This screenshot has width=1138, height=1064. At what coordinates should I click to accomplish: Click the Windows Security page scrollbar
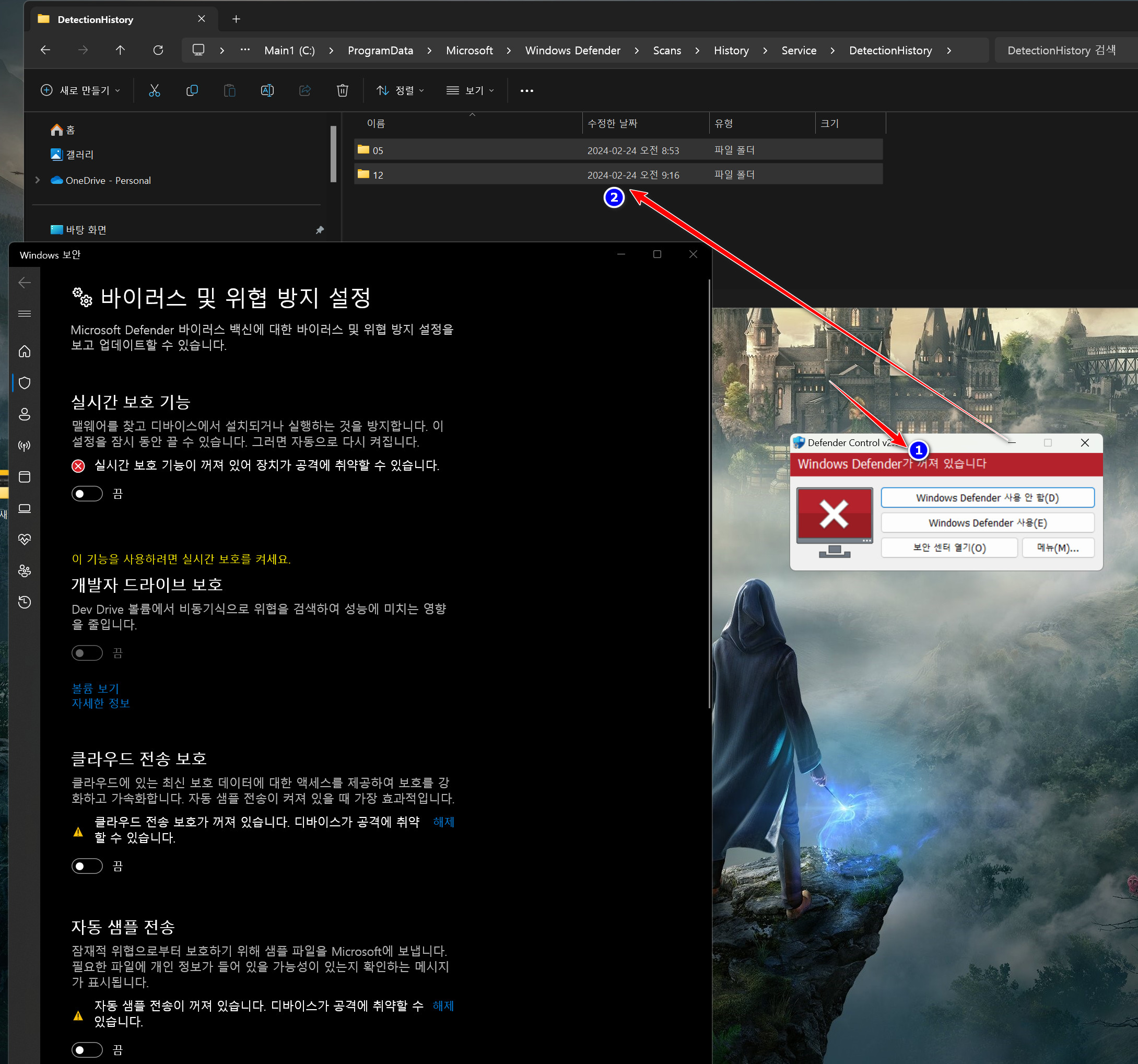pos(709,493)
